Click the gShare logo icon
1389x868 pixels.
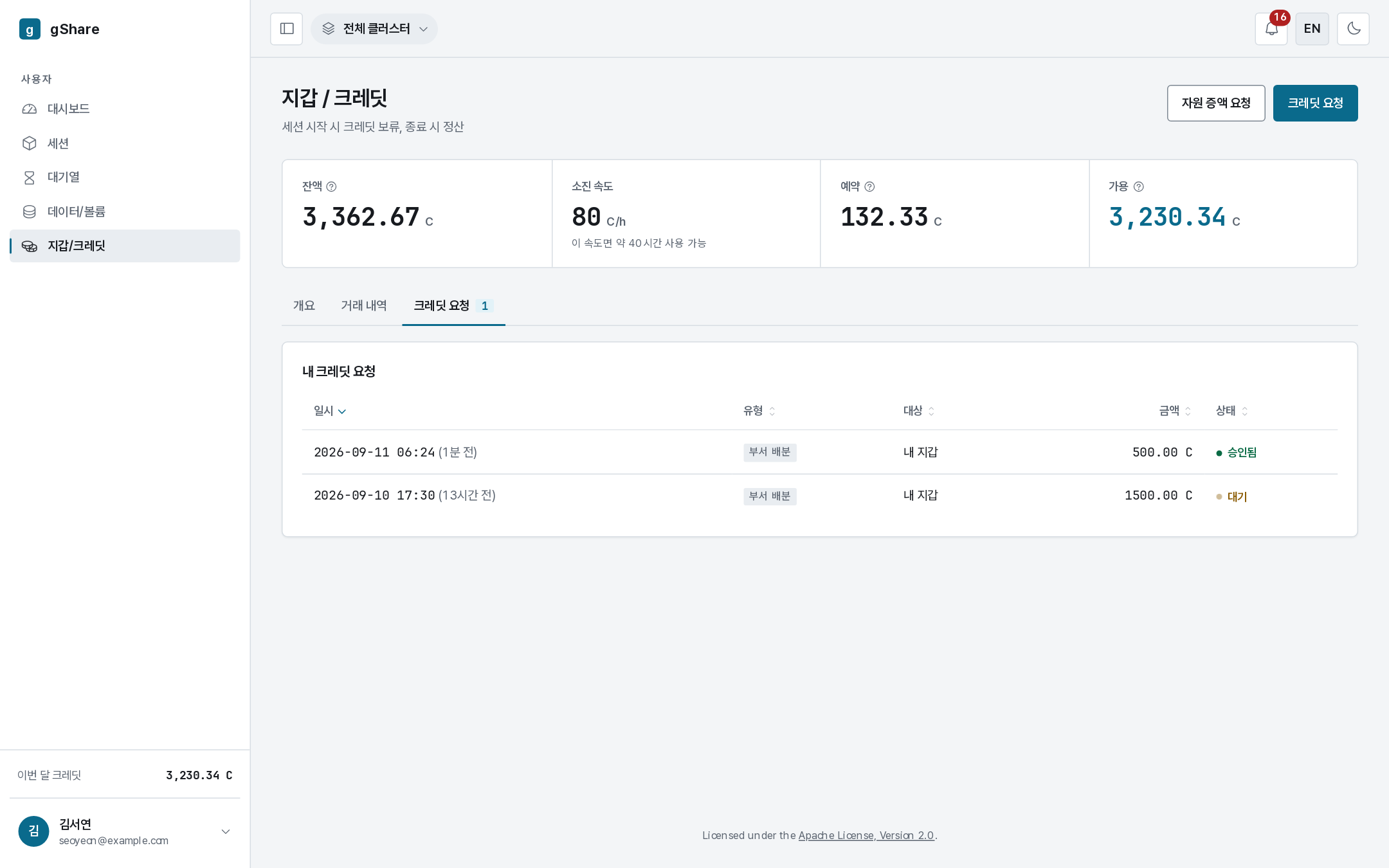pyautogui.click(x=30, y=29)
